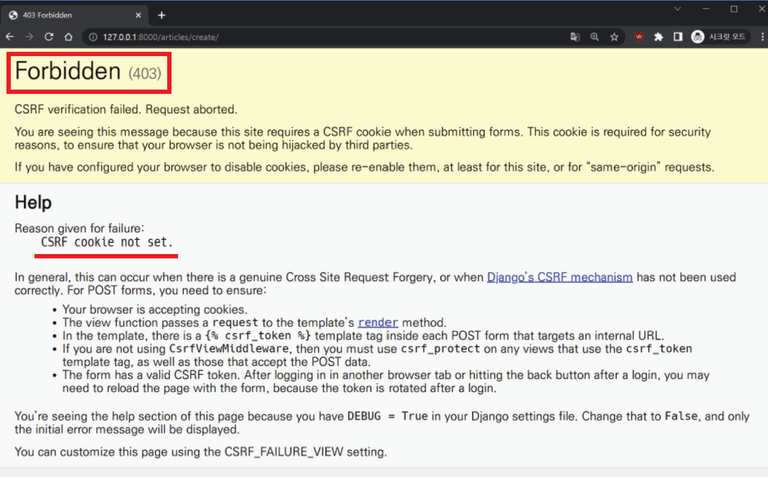View site information icon in address bar
This screenshot has height=479, width=768.
(93, 37)
